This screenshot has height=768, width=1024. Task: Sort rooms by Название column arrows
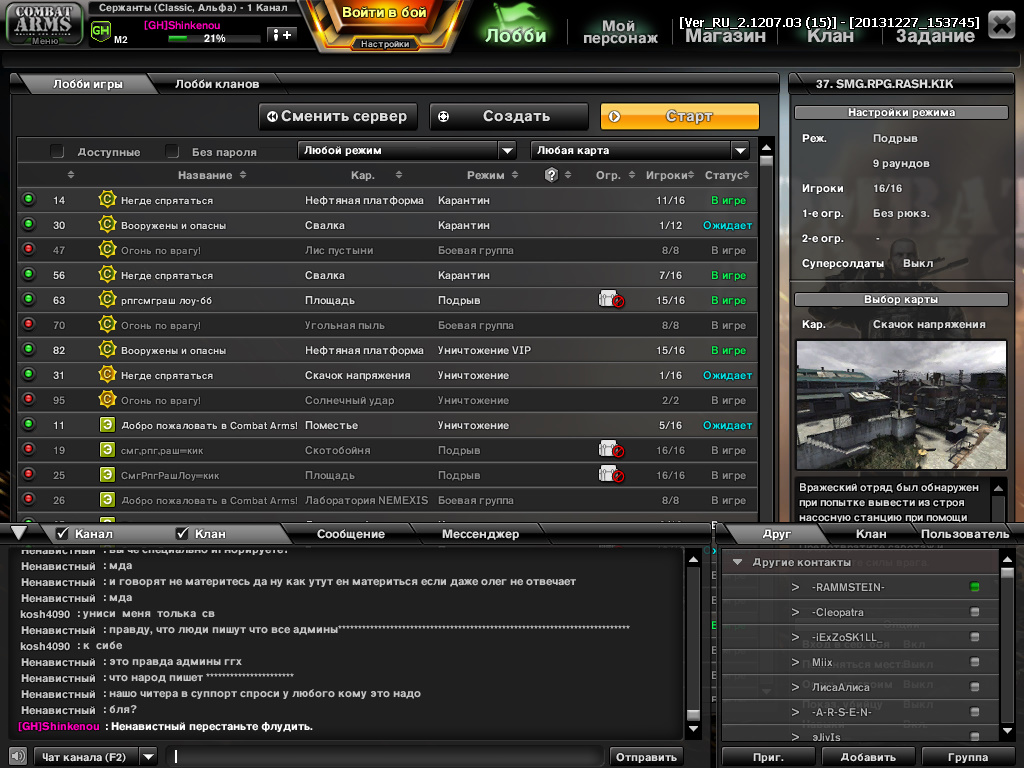tap(243, 174)
